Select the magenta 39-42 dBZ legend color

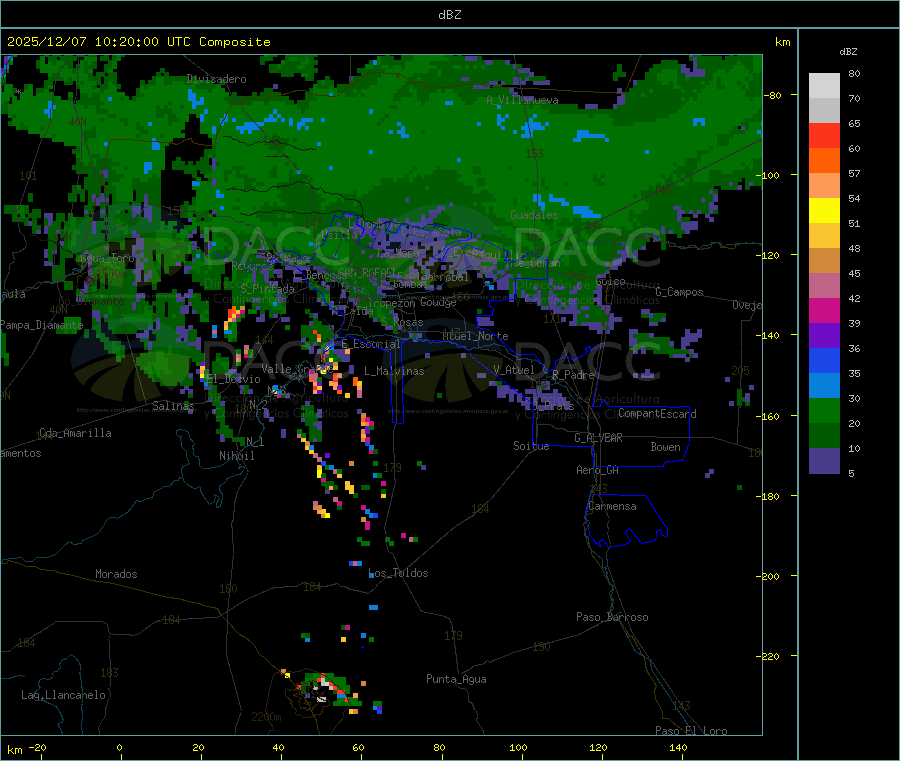(824, 310)
